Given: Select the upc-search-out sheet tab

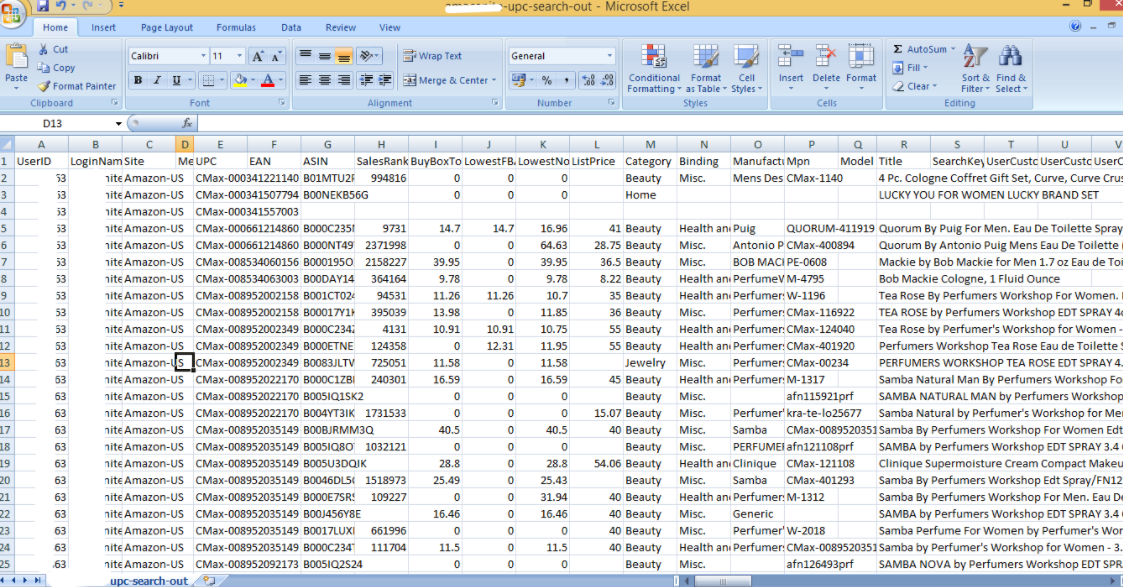Looking at the screenshot, I should [x=149, y=581].
